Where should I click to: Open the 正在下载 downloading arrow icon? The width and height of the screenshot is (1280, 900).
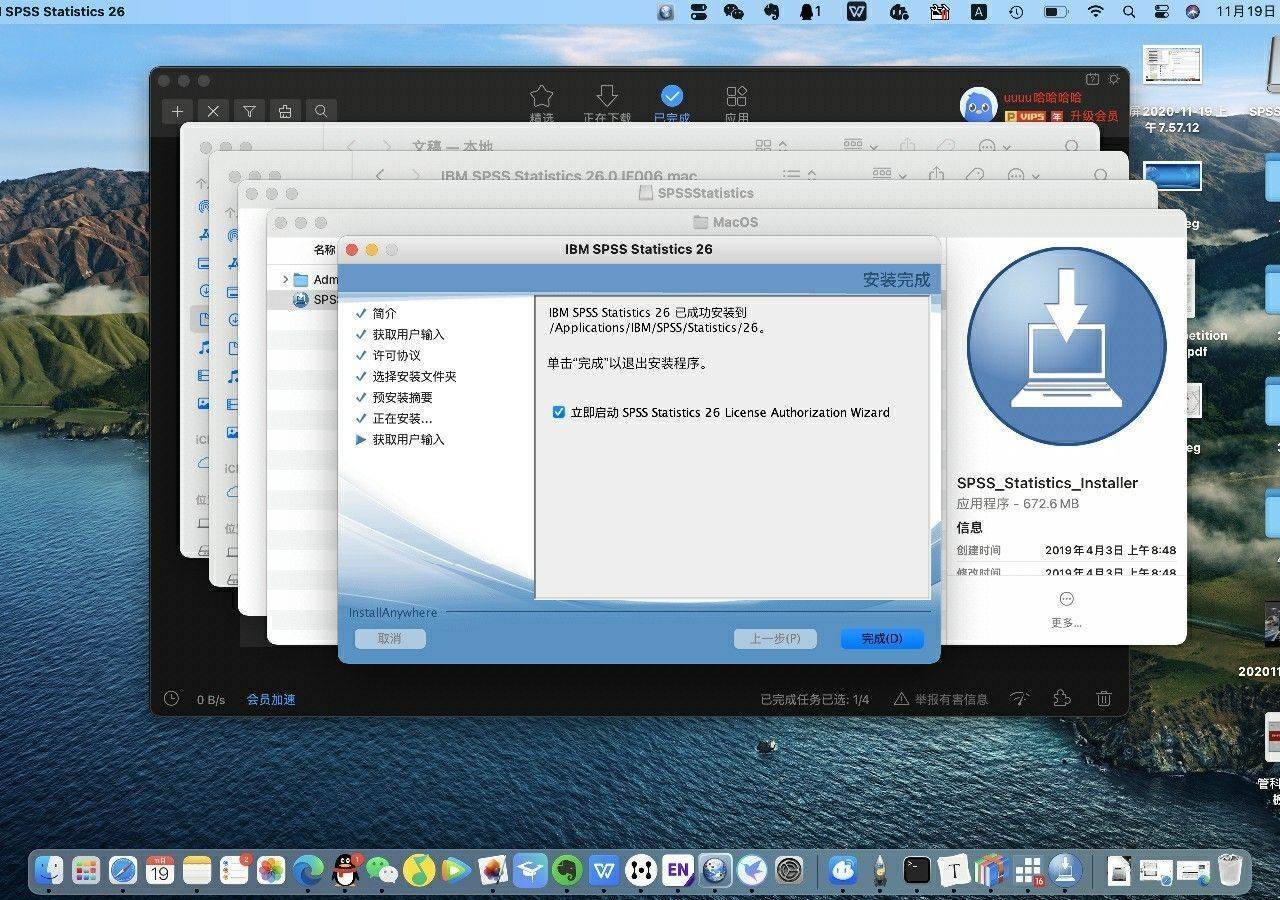606,96
